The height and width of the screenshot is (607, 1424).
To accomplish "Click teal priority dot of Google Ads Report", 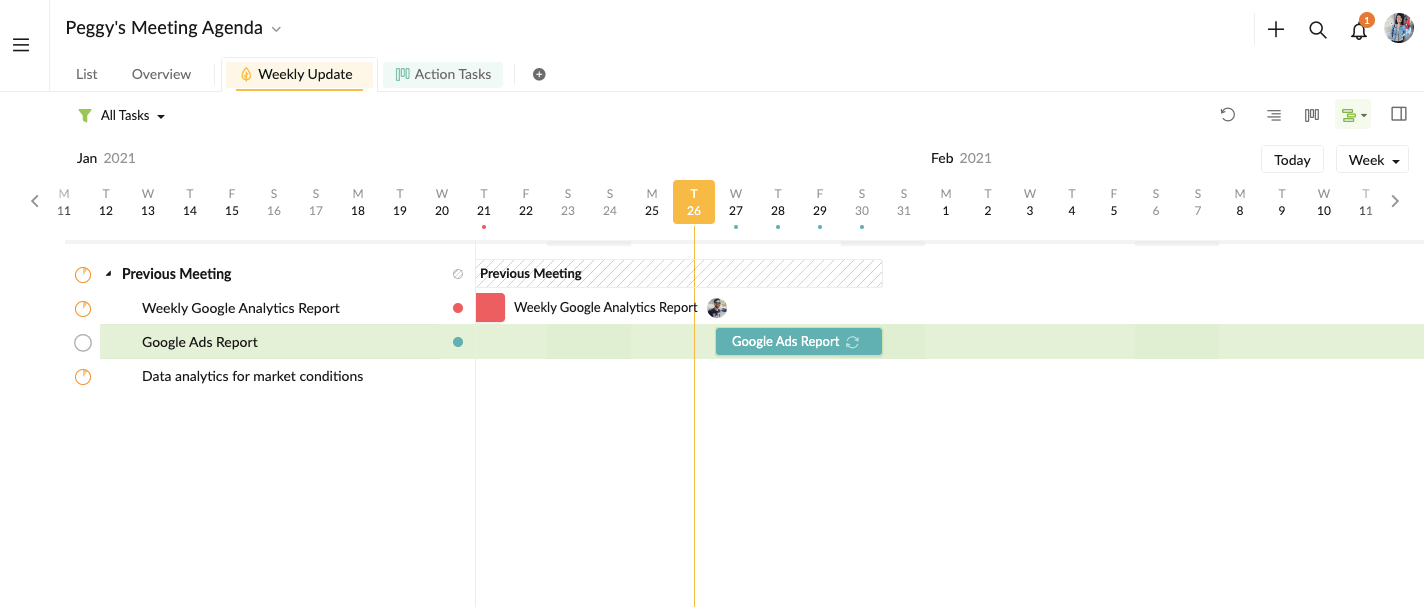I will click(458, 342).
